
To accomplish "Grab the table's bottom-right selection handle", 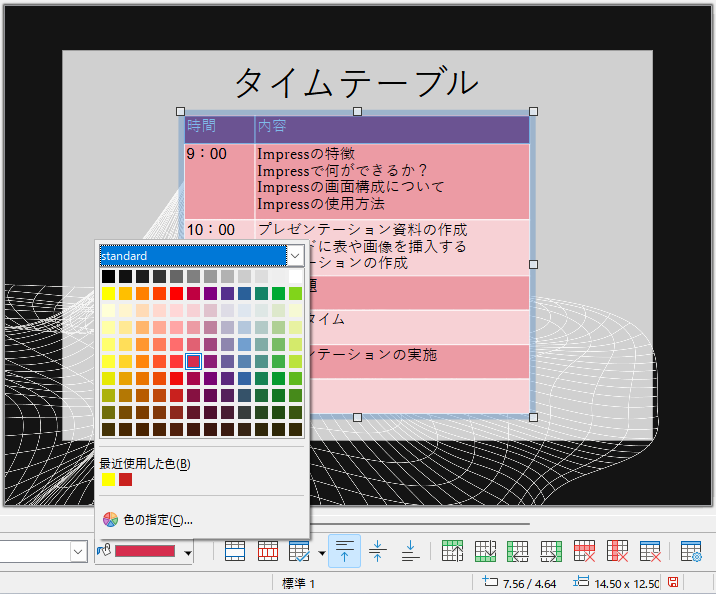I will tap(533, 417).
